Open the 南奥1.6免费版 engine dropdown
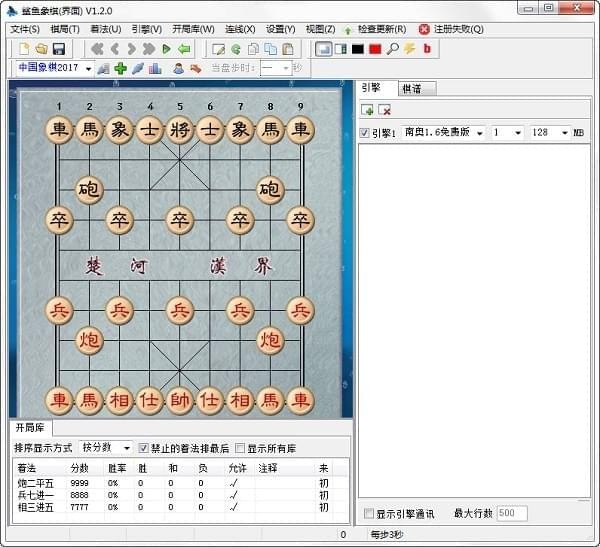Screen dimensions: 600x547 click(x=479, y=133)
